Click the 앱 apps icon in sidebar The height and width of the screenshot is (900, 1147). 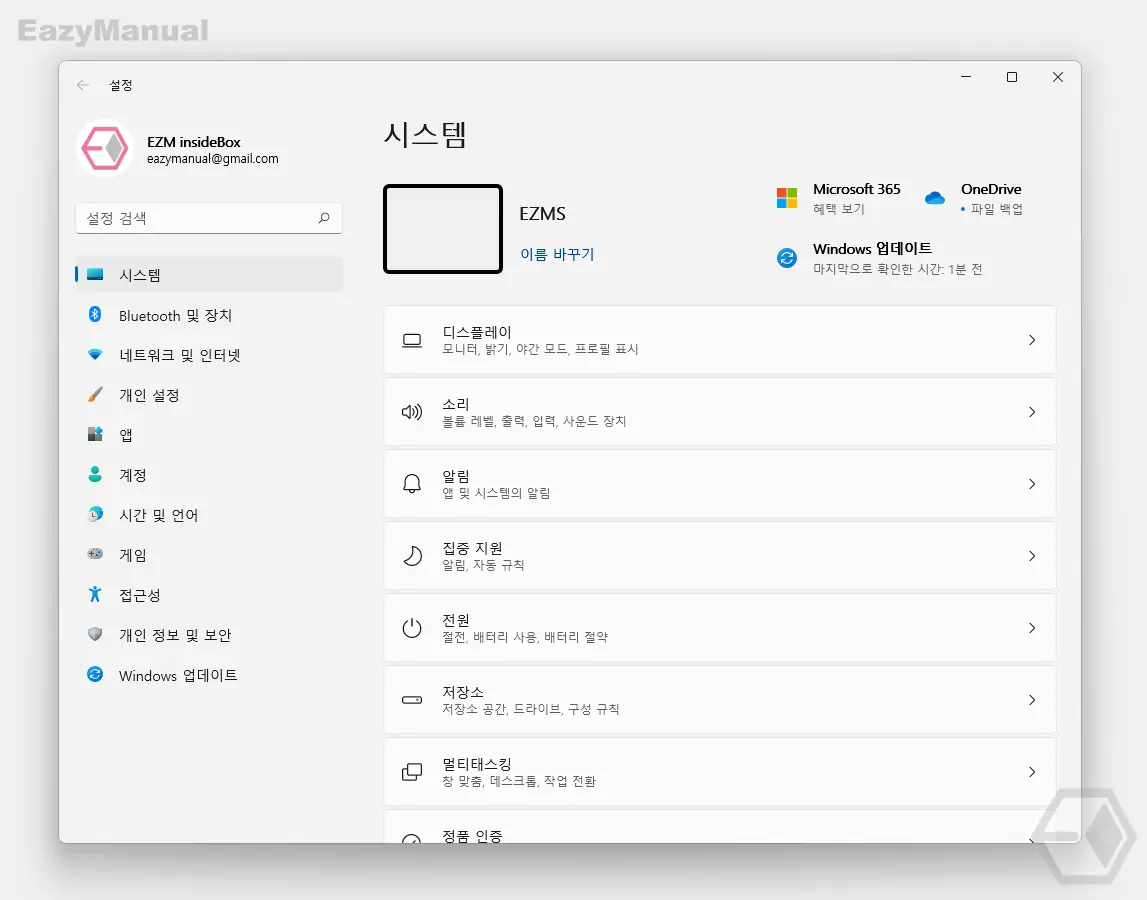95,435
